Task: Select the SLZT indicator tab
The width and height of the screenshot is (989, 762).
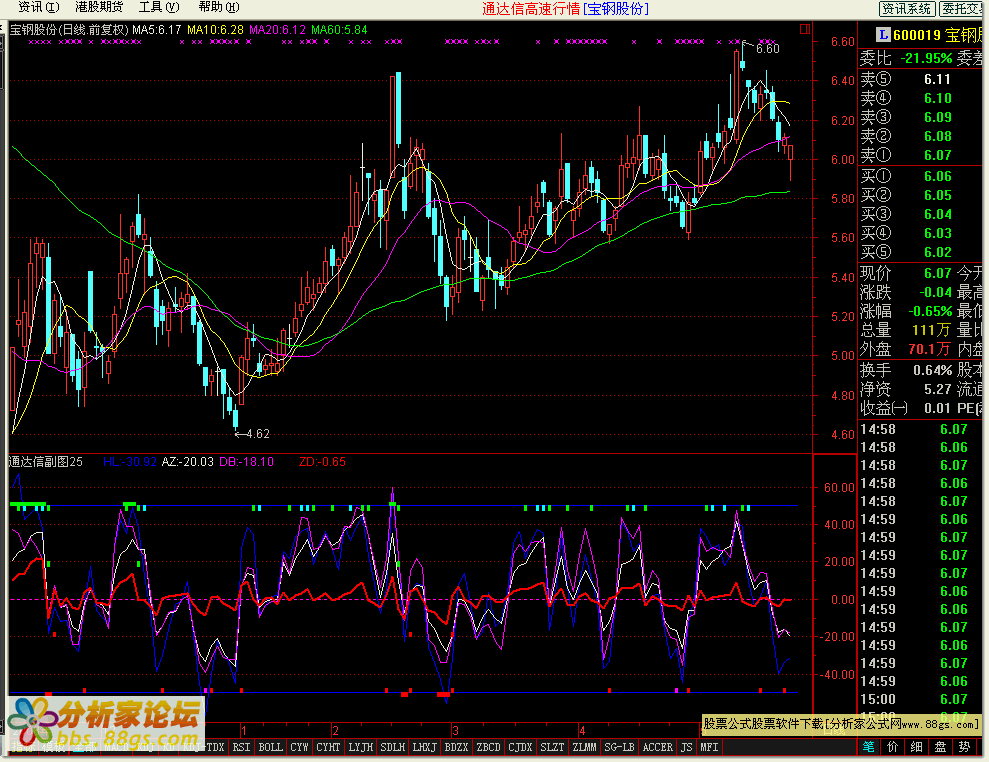Action: [553, 747]
